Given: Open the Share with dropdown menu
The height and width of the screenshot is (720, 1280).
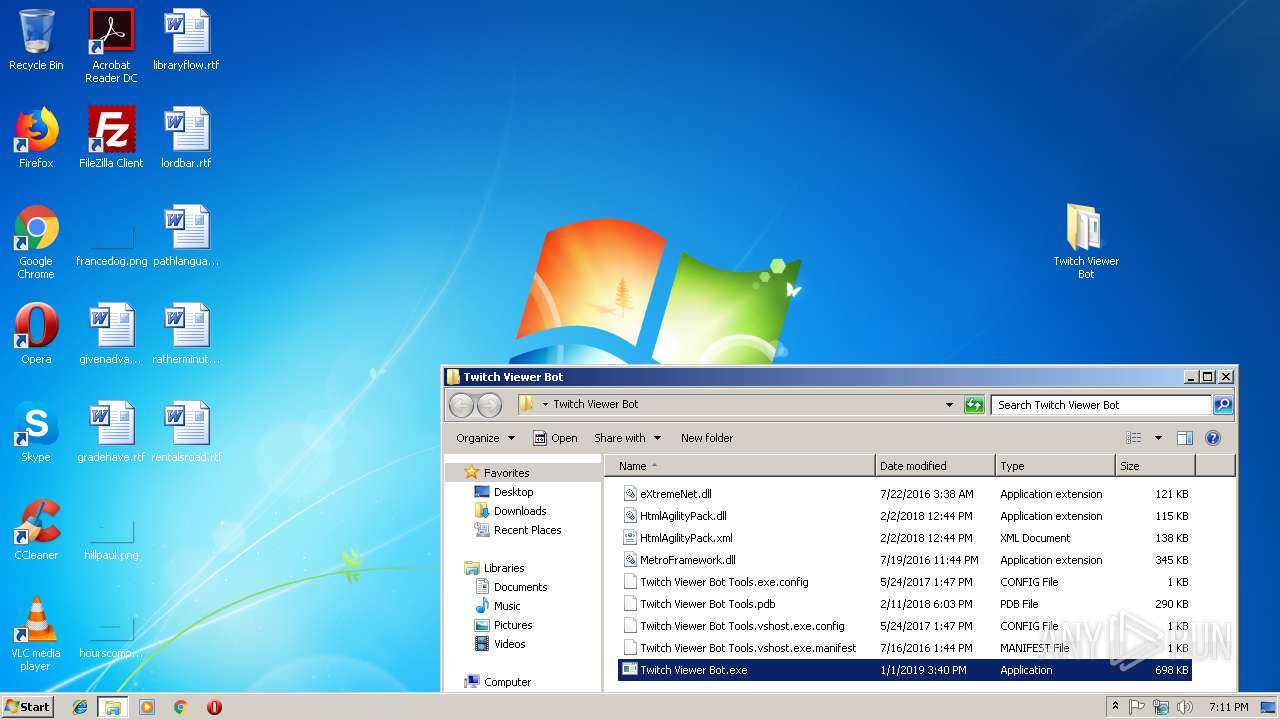Looking at the screenshot, I should [x=627, y=438].
